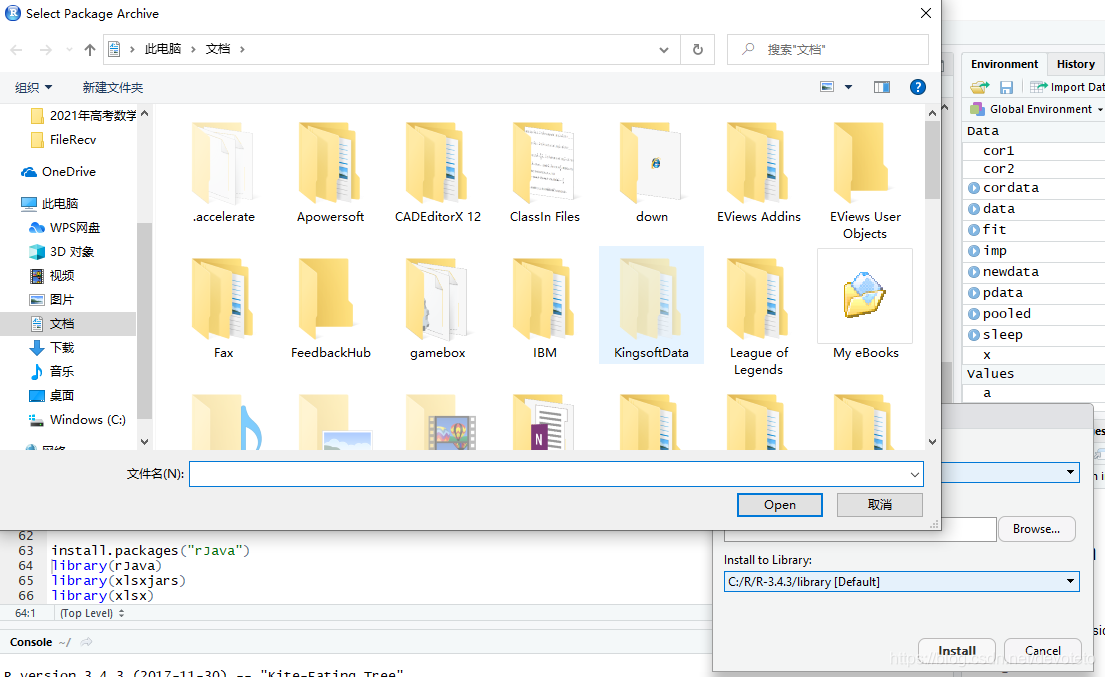Select the ClassIn Files folder
The image size is (1105, 677).
click(545, 173)
